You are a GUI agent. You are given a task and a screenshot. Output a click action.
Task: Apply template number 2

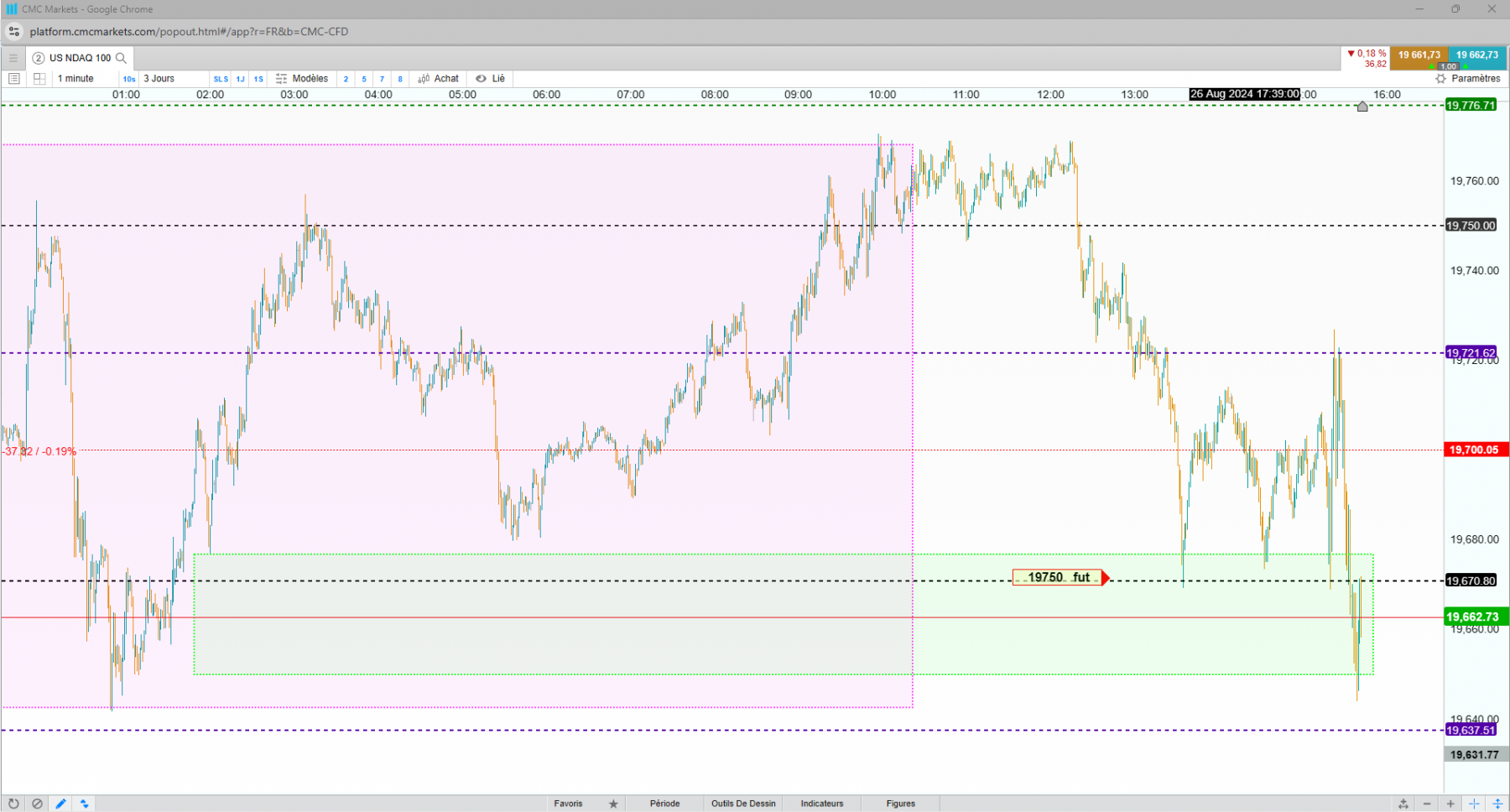point(346,79)
